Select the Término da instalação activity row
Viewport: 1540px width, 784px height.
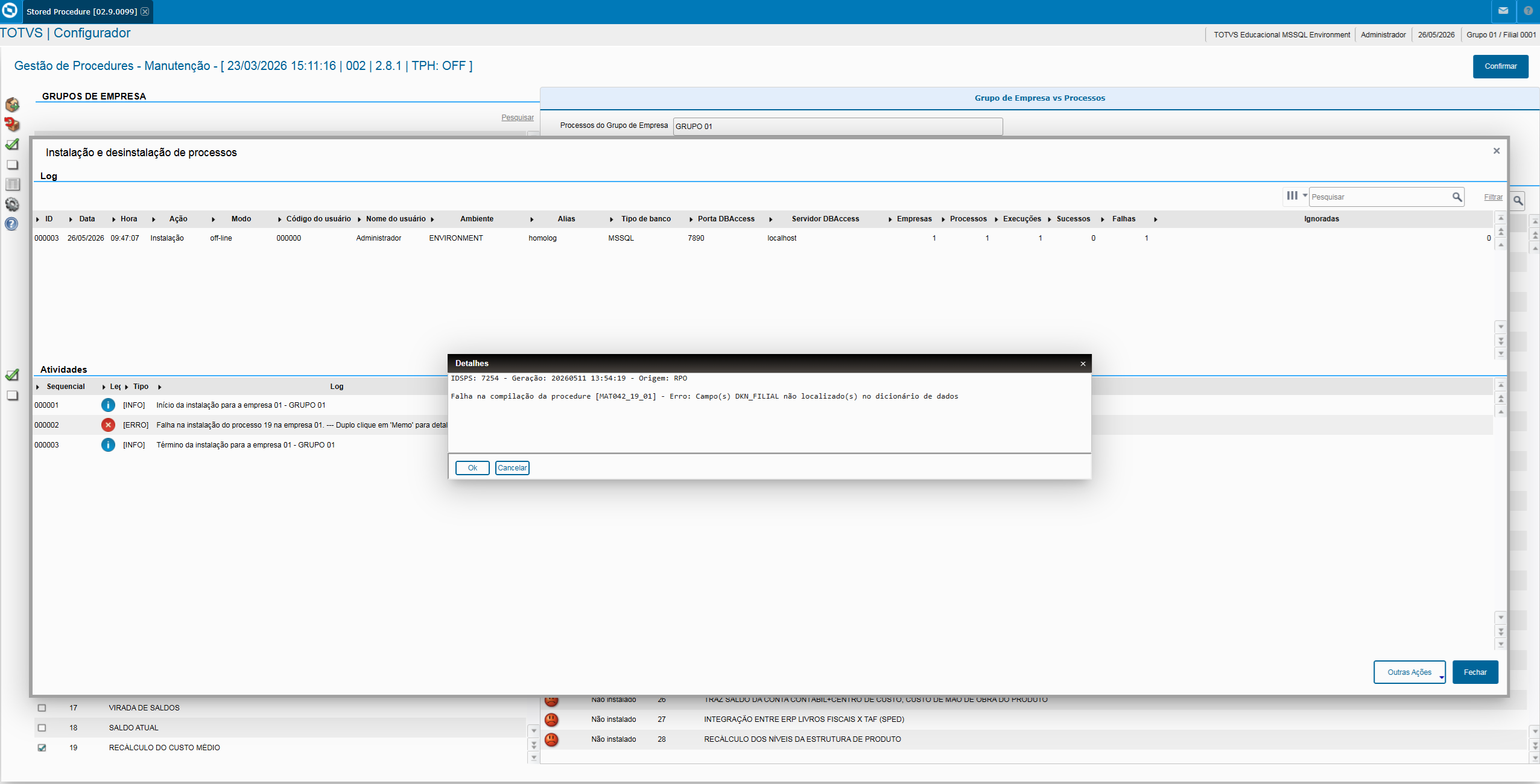(240, 445)
